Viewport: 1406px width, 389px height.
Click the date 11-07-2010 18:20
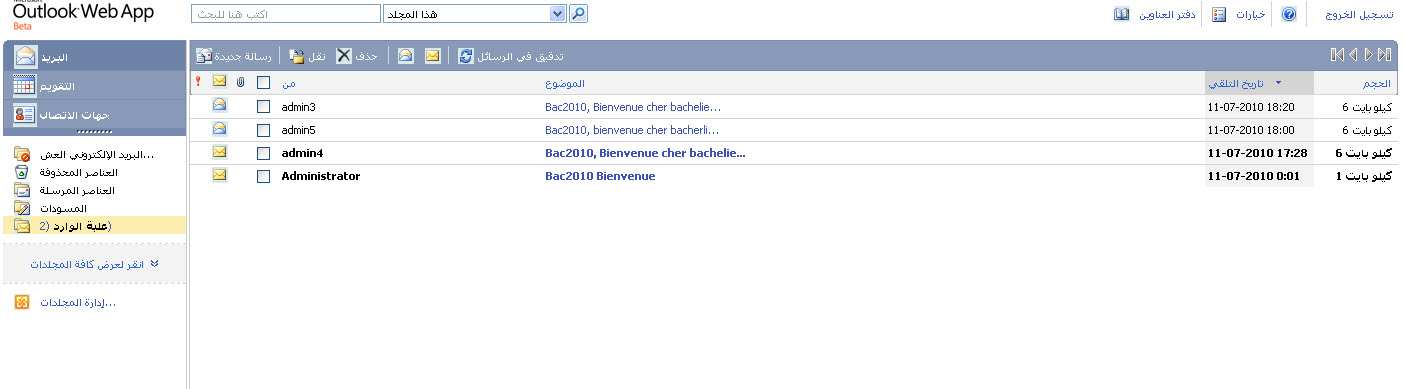click(x=1251, y=106)
